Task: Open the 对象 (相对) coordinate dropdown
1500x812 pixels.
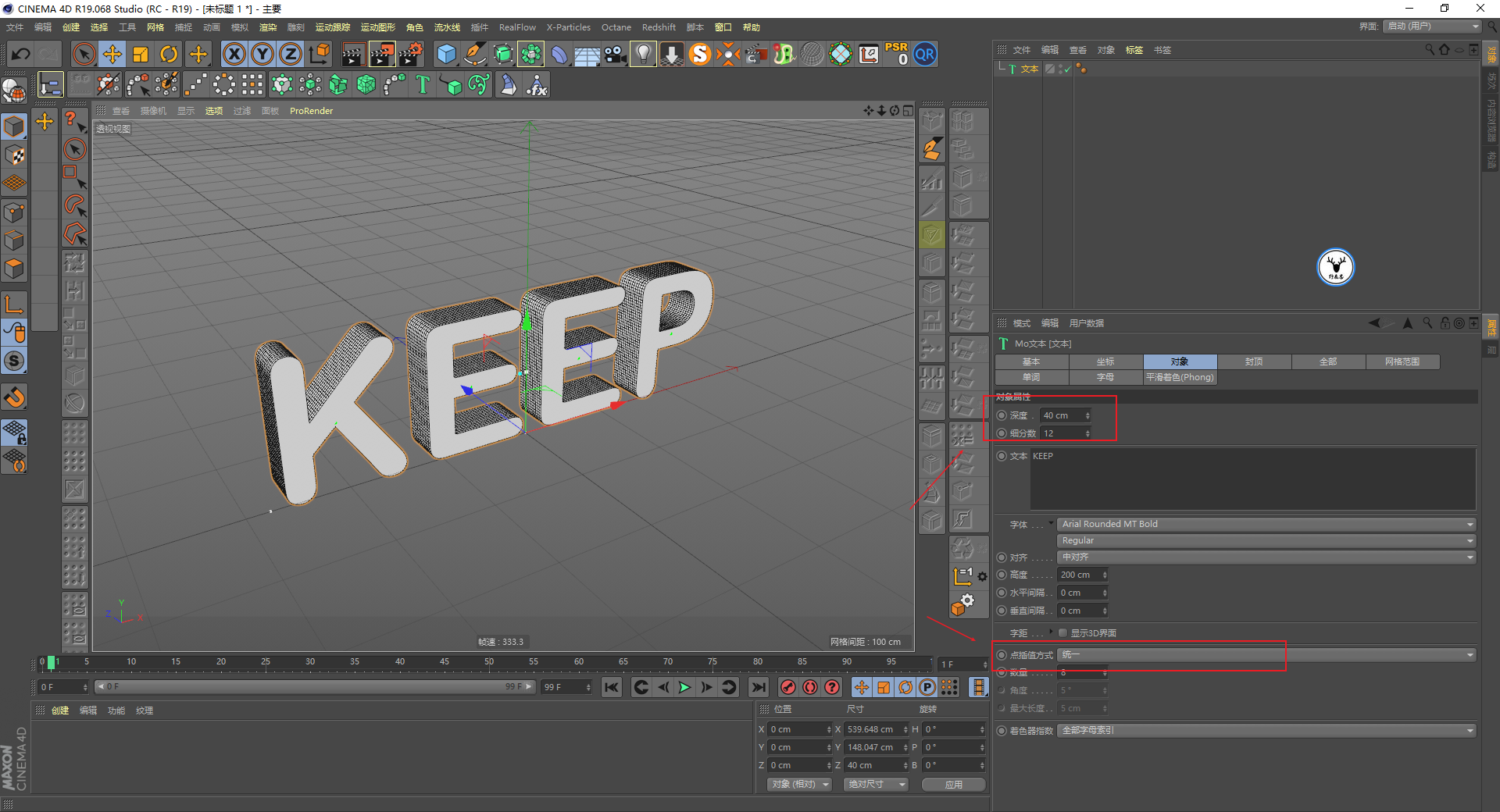Action: coord(798,784)
